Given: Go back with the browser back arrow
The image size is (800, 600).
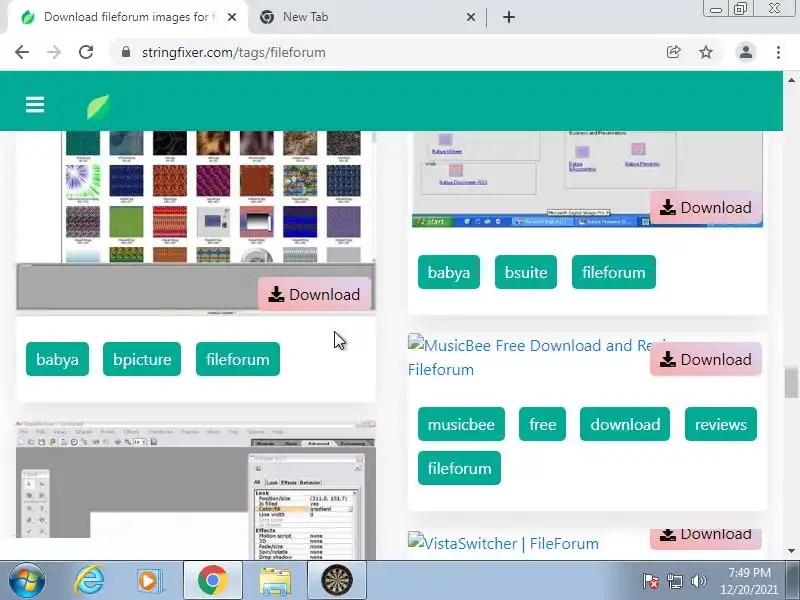Looking at the screenshot, I should click(22, 52).
